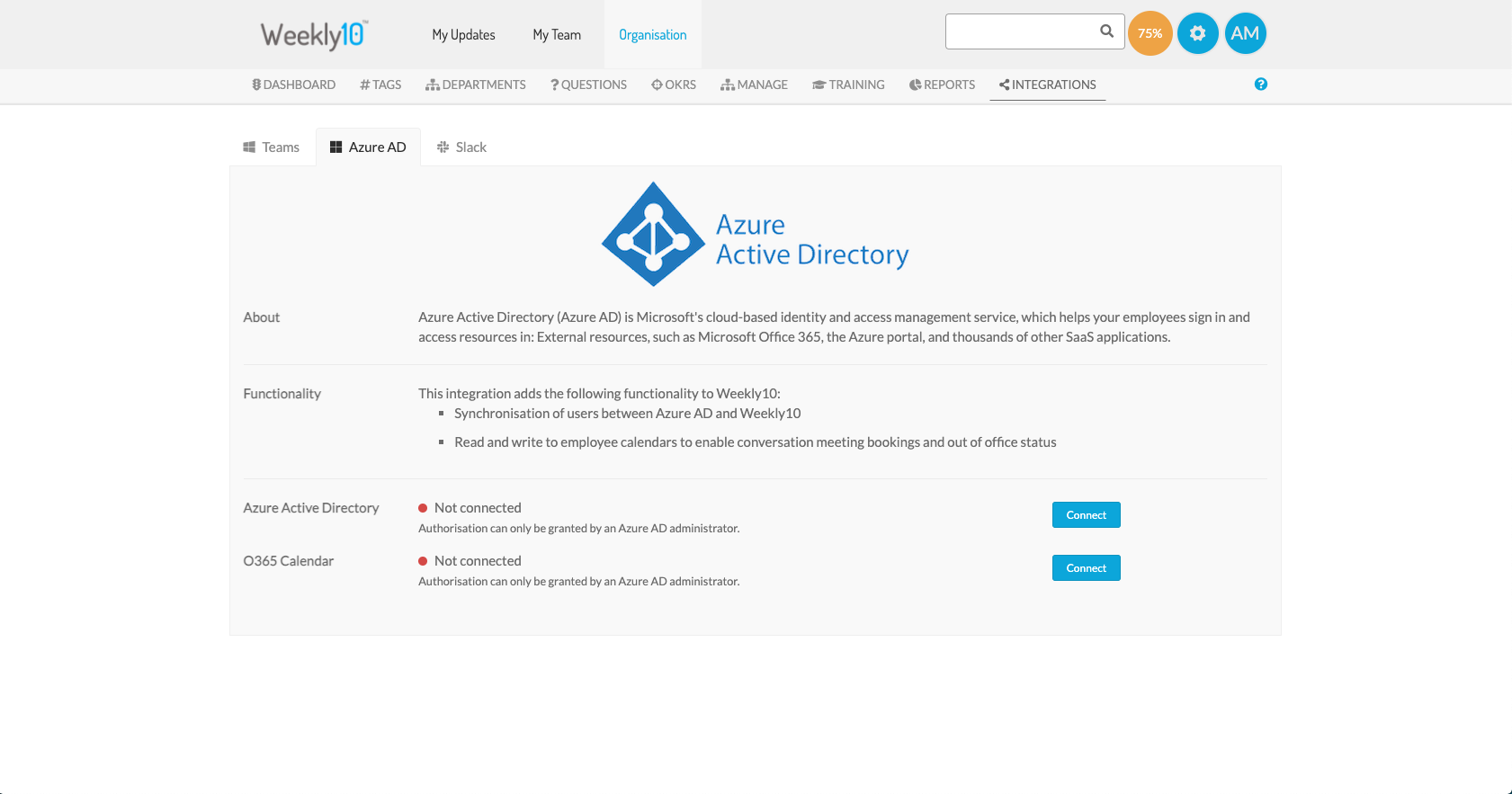Open the AM user avatar menu
The width and height of the screenshot is (1512, 794).
tap(1245, 33)
